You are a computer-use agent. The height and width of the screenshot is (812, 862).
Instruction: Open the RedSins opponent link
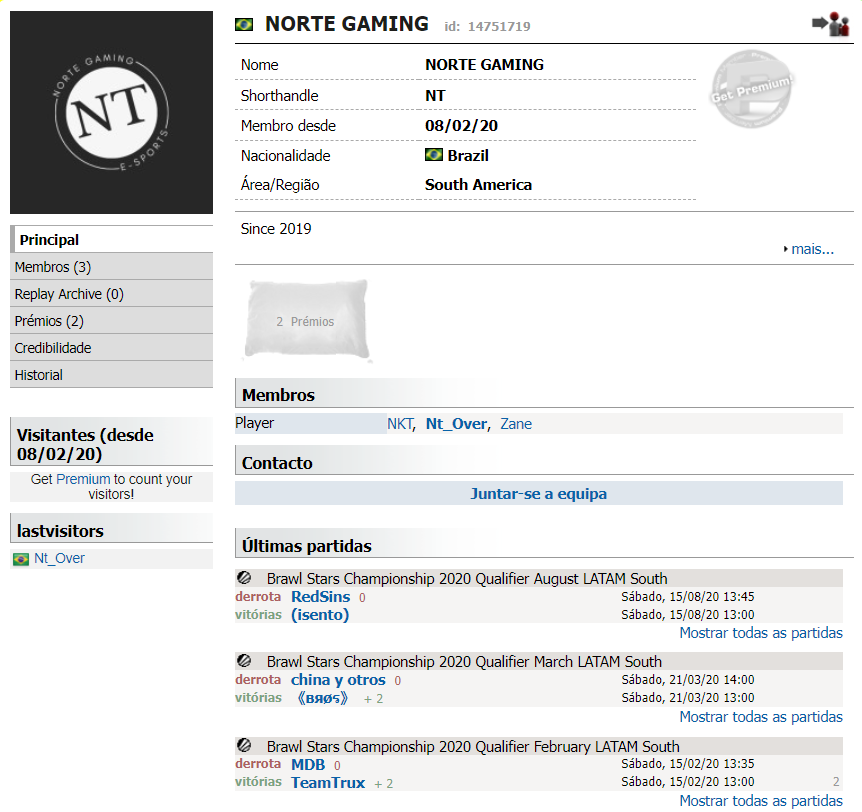point(321,596)
